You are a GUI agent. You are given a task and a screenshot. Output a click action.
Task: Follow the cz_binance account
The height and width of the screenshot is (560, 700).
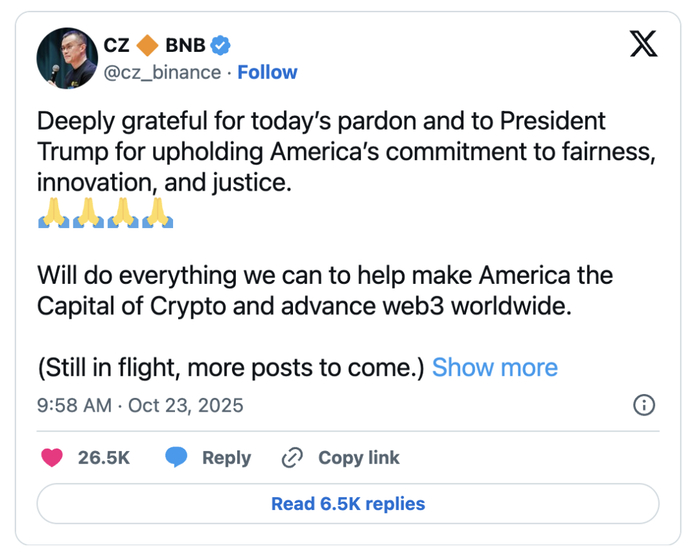click(267, 72)
